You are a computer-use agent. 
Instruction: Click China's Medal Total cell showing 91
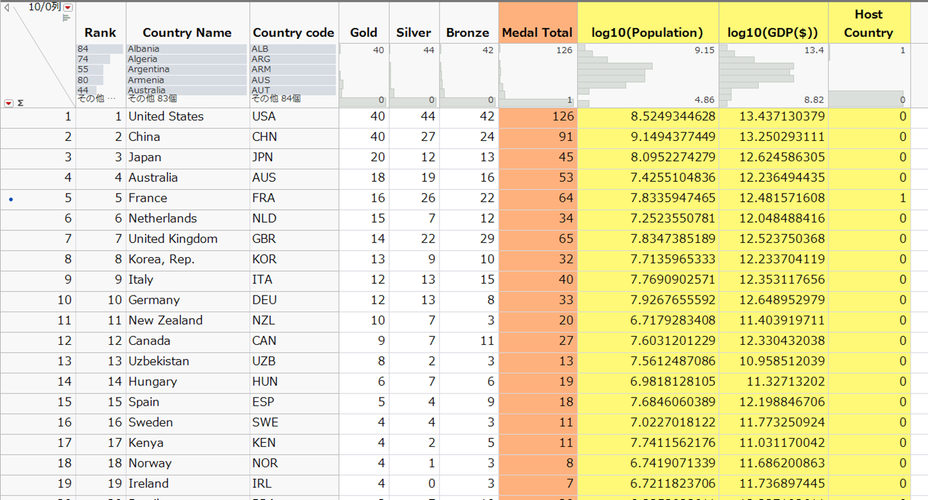tap(537, 137)
